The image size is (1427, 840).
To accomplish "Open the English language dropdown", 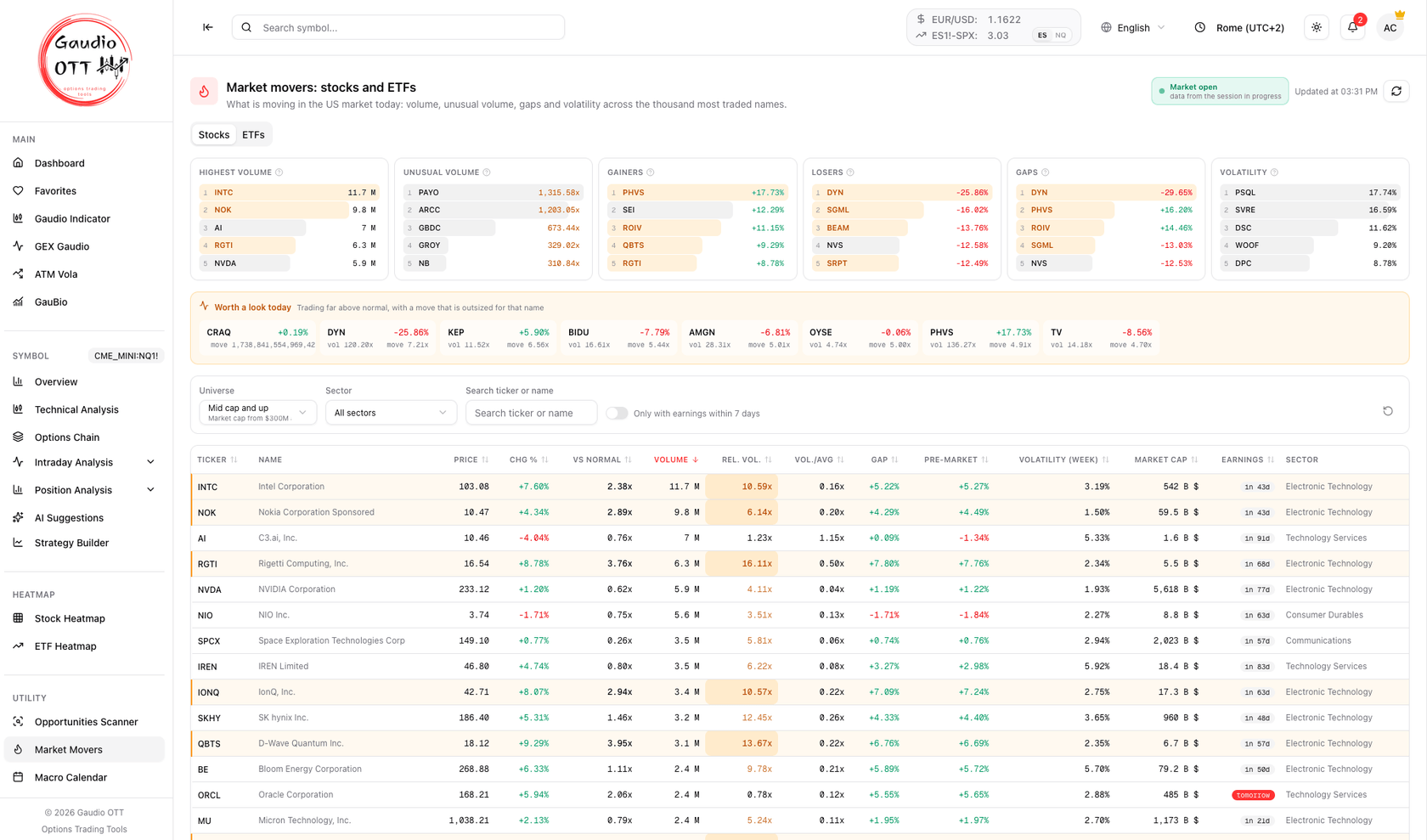I will (x=1133, y=28).
